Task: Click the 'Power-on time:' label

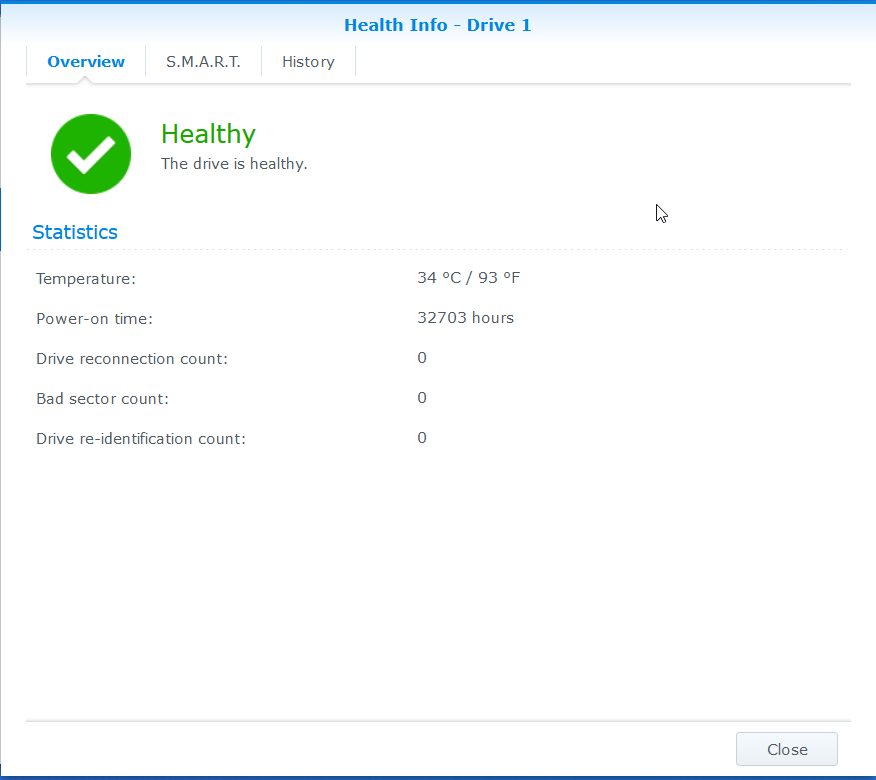Action: coord(94,318)
